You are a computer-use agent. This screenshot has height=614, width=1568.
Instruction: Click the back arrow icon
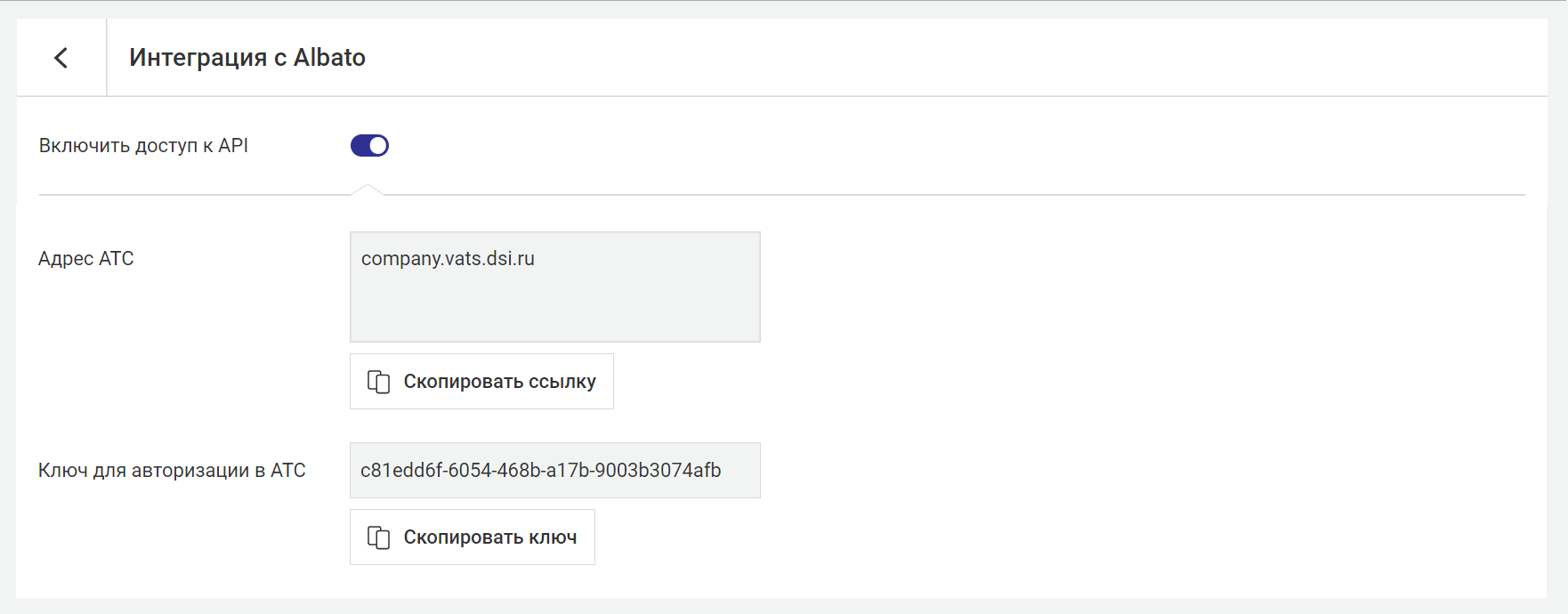click(x=61, y=58)
